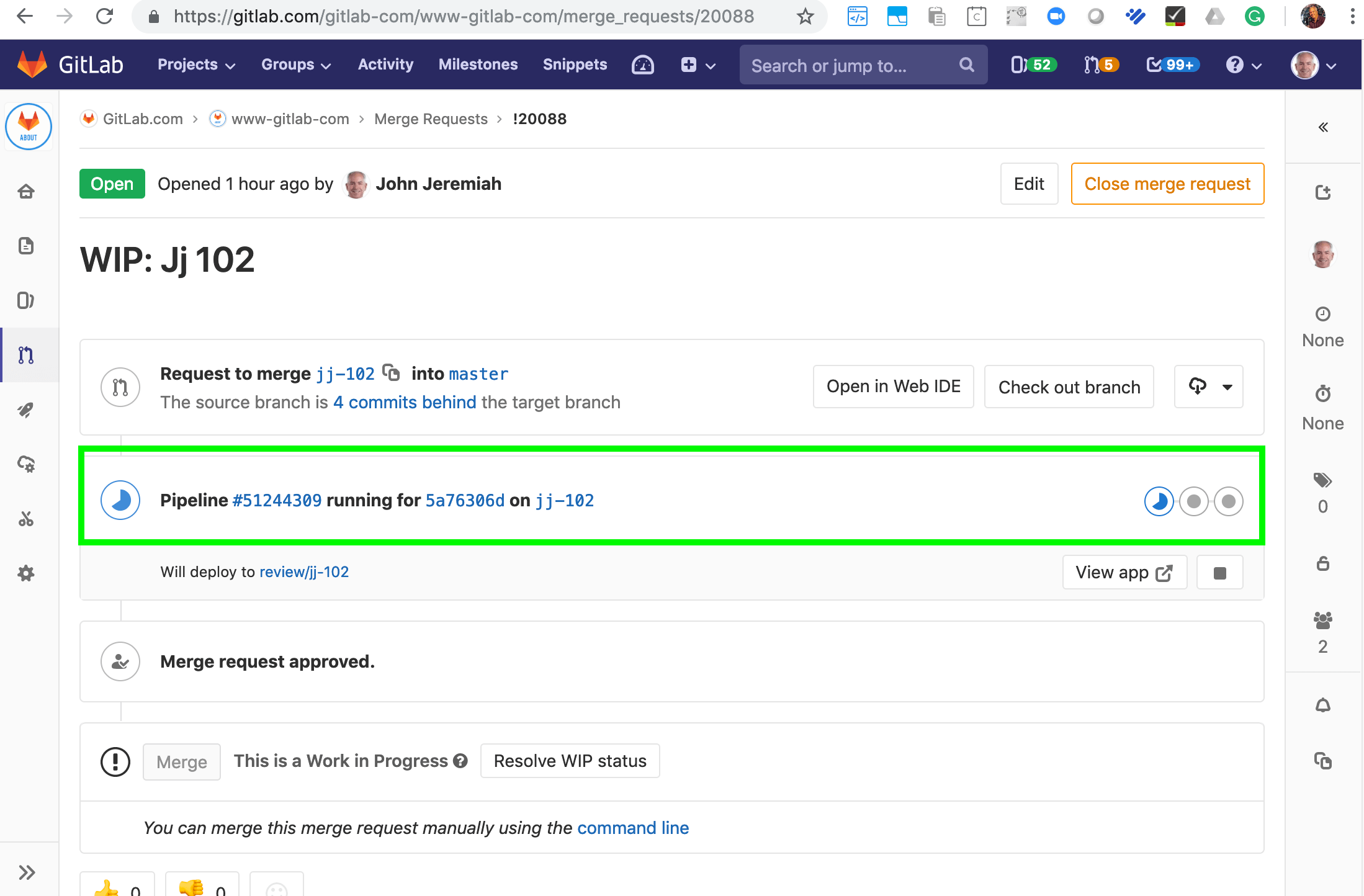The image size is (1364, 896).
Task: Toggle notifications bell in right sidebar
Action: coord(1323,705)
